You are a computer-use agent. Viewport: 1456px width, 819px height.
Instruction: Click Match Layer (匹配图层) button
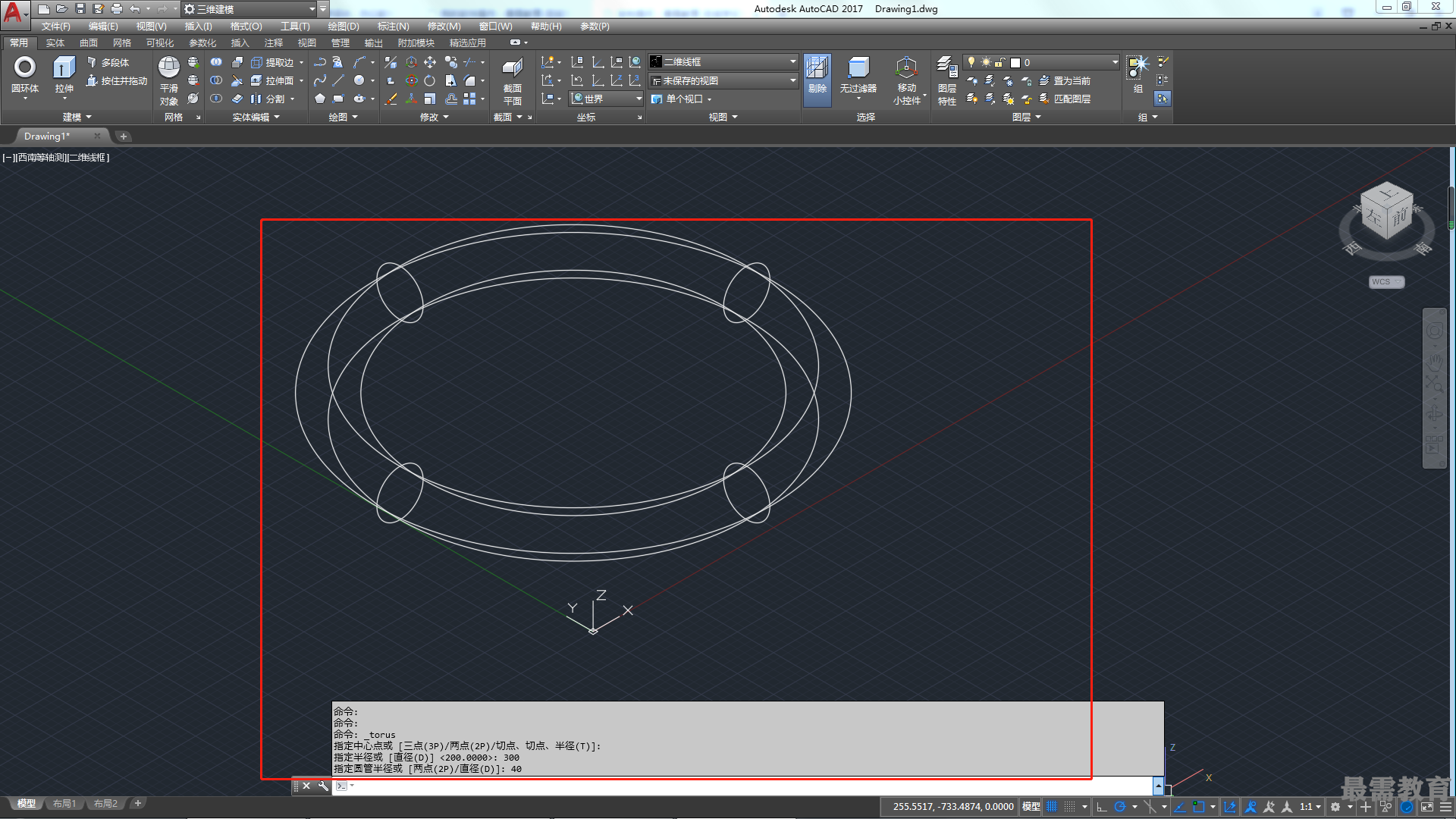pos(1065,99)
